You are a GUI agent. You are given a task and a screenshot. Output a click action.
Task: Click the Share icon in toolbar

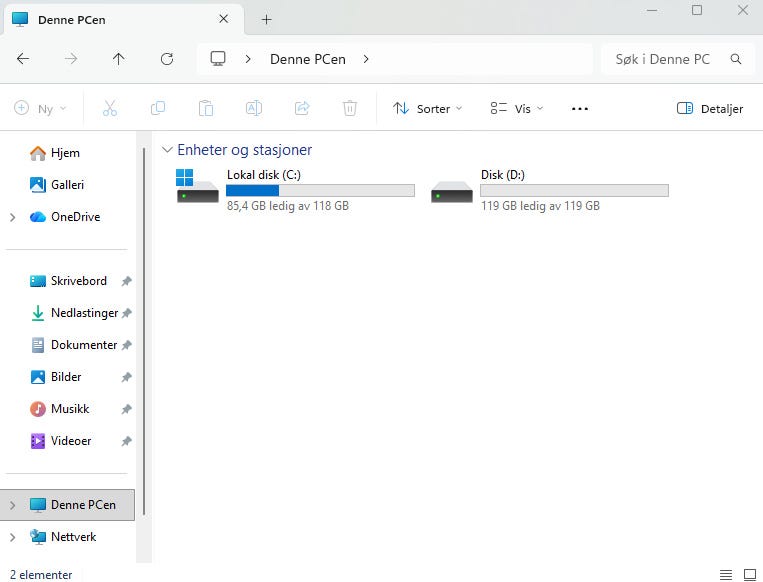302,108
